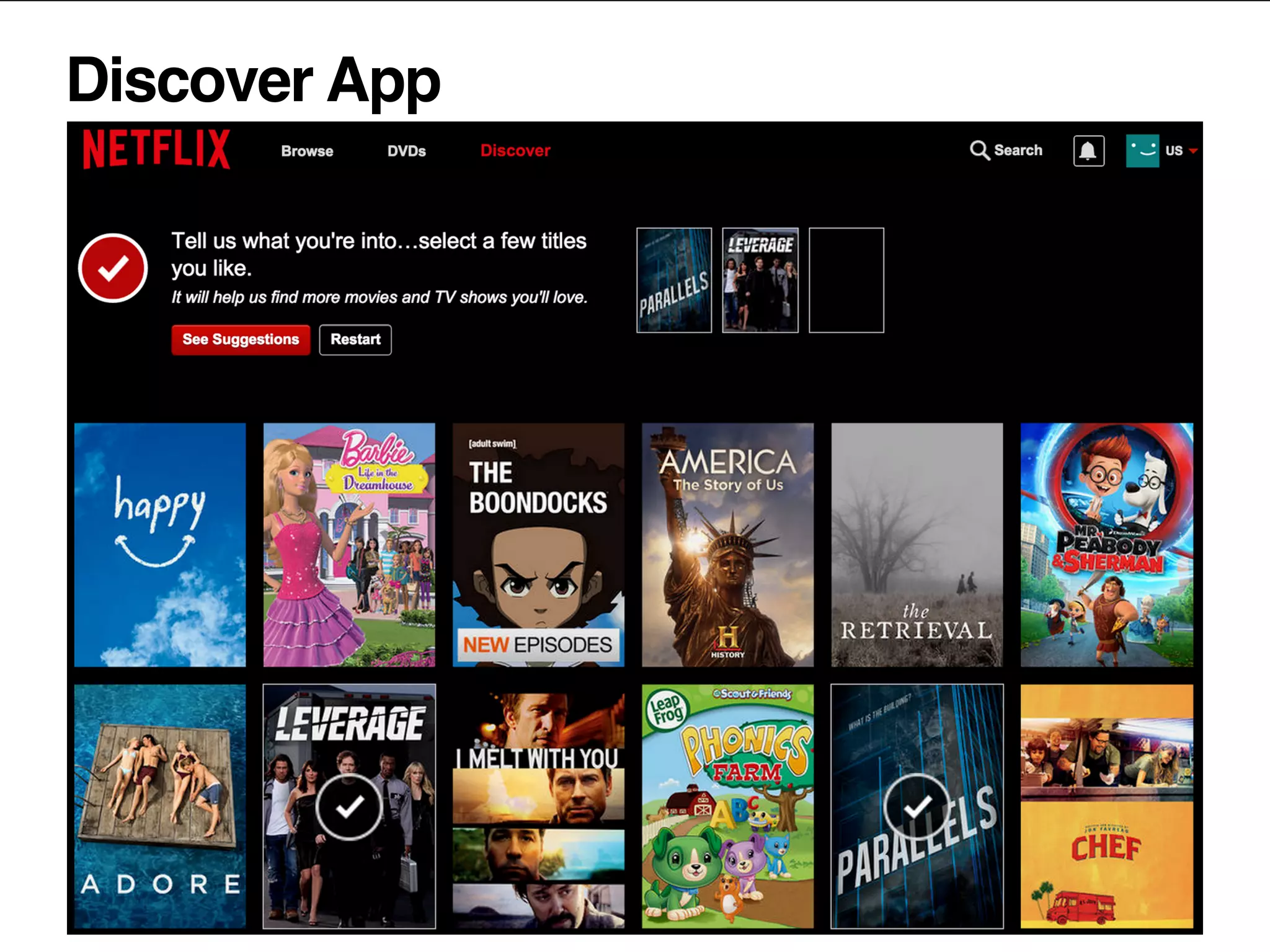Click the search magnifier icon
The width and height of the screenshot is (1270, 952).
click(980, 150)
